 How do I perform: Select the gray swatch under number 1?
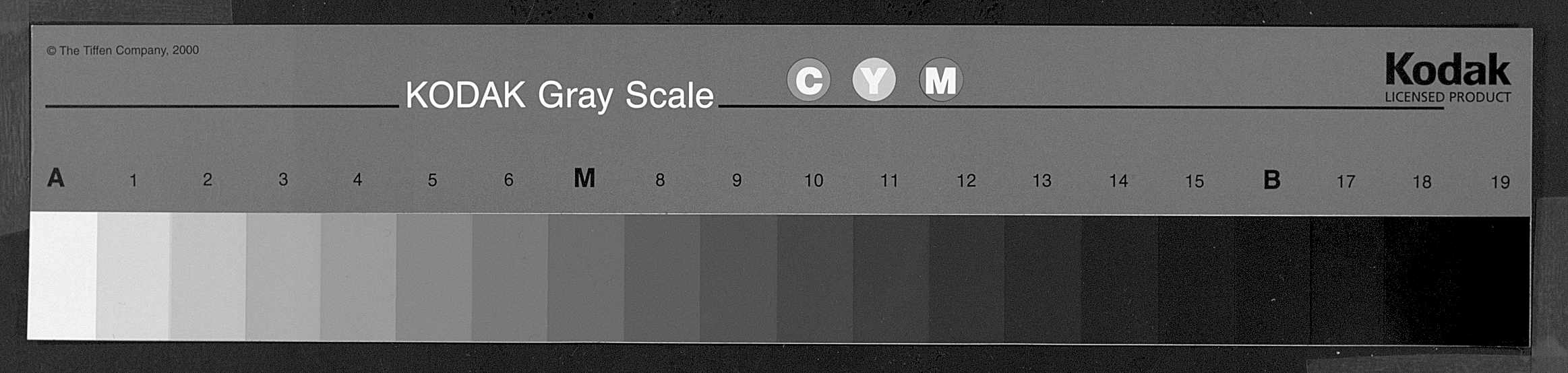(133, 276)
